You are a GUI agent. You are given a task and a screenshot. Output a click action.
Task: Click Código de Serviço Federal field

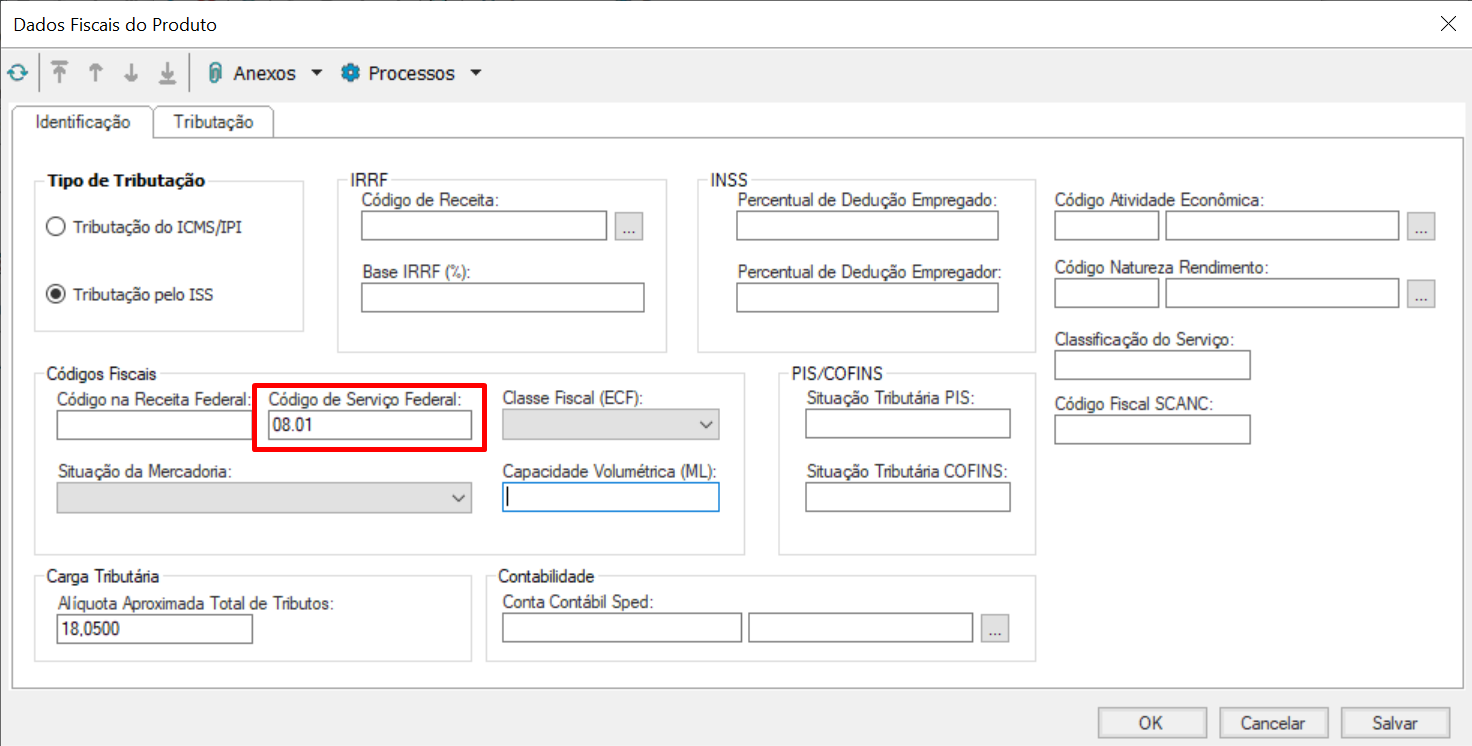coord(370,425)
